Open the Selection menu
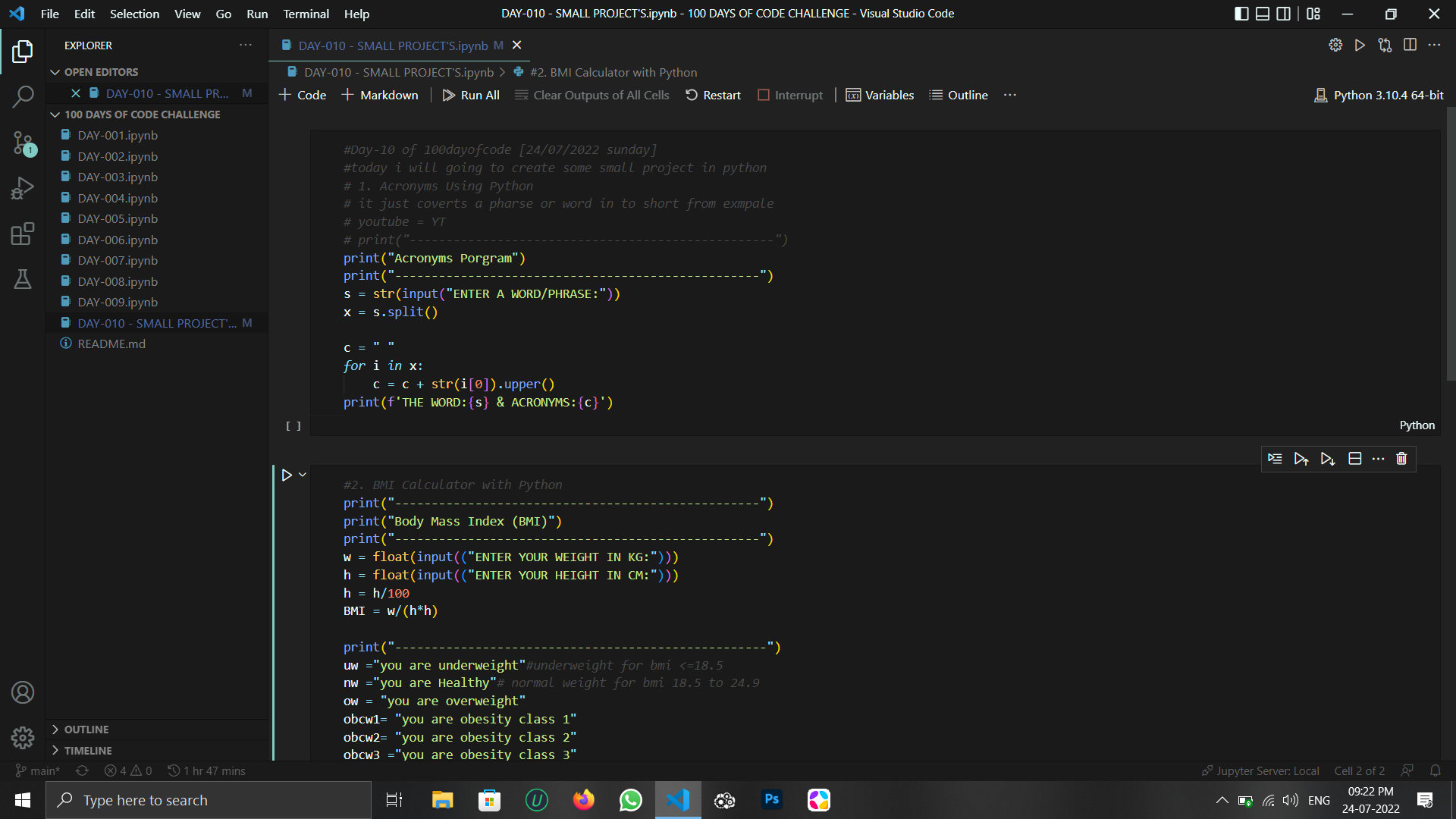1456x819 pixels. point(134,14)
